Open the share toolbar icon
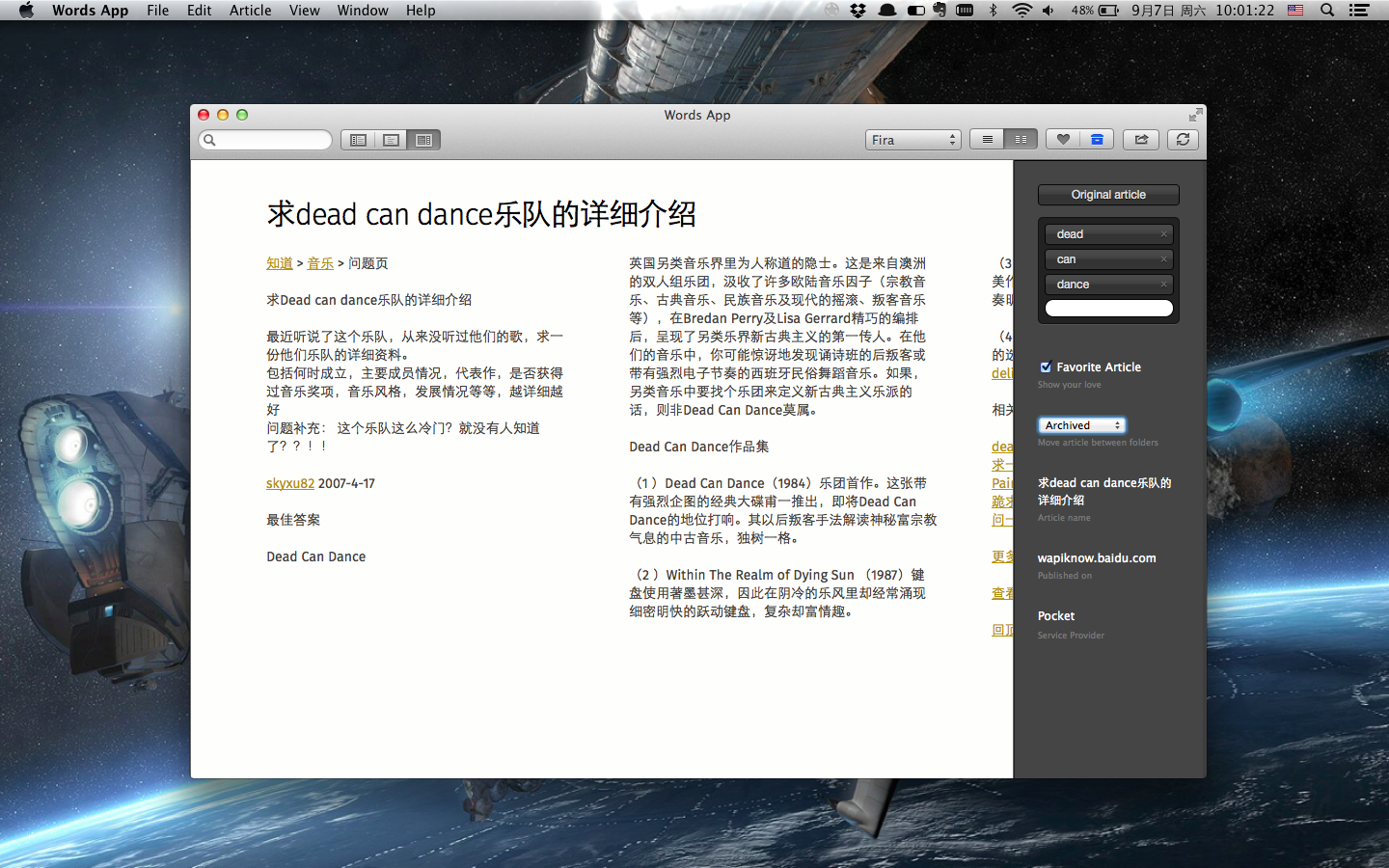 click(1141, 140)
